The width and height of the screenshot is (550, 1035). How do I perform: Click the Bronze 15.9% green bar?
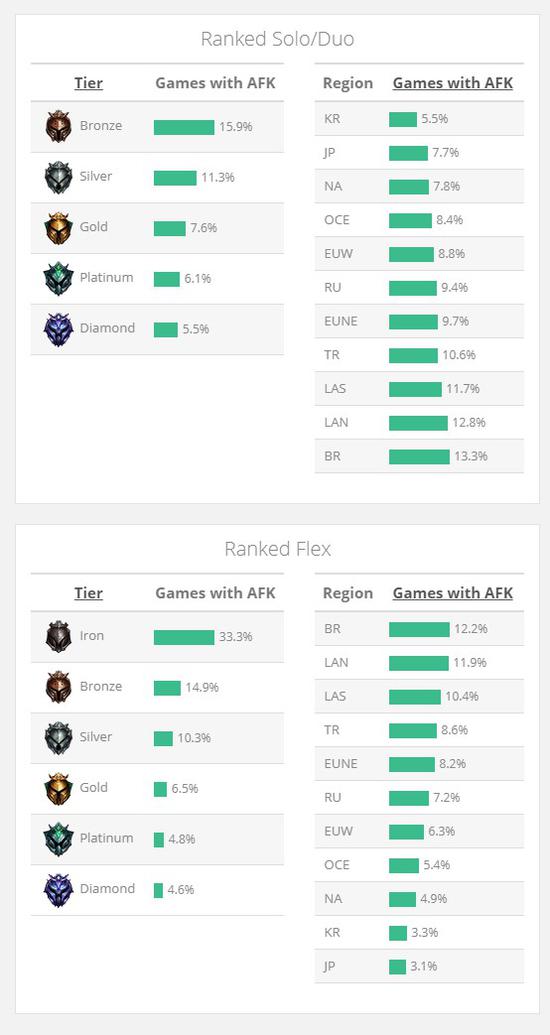pos(184,127)
